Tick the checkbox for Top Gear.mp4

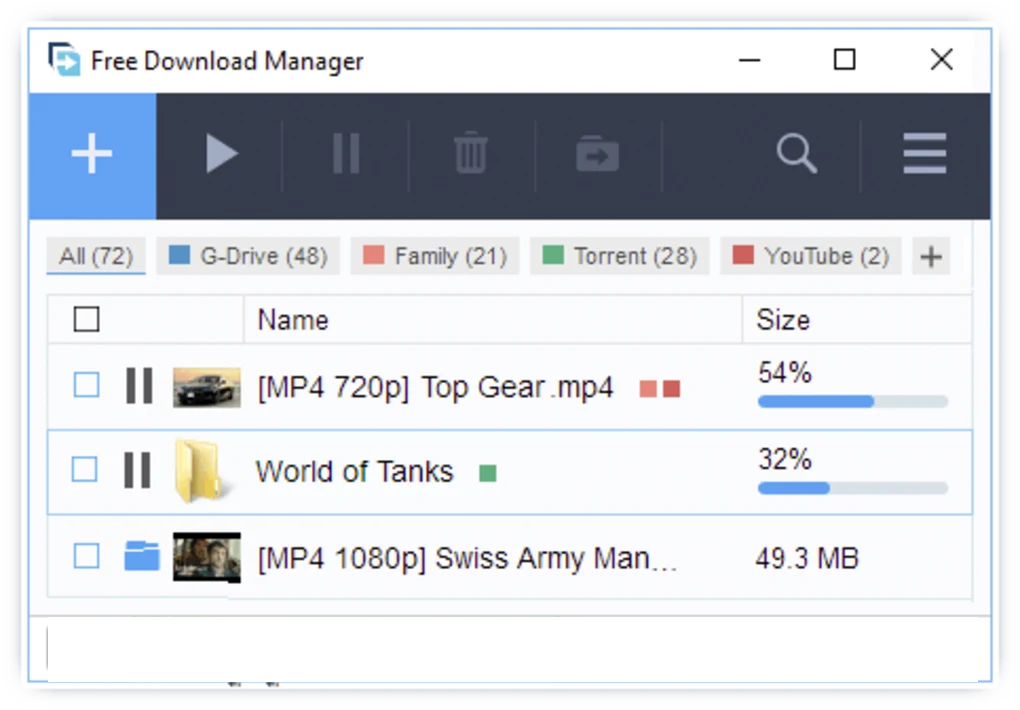(87, 385)
